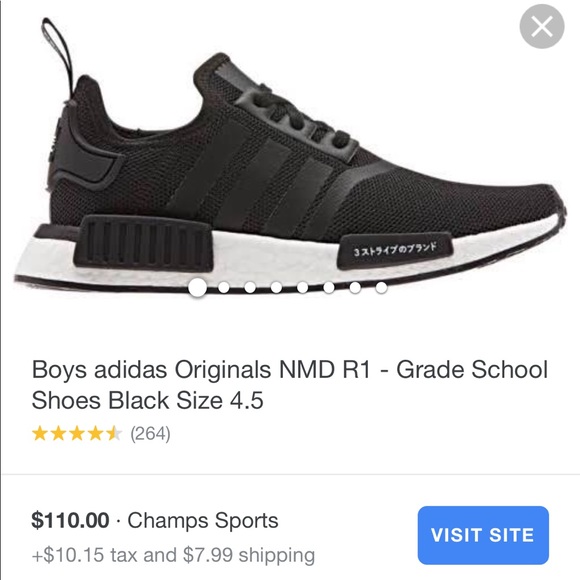Select the first carousel dot indicator
This screenshot has height=580, width=580.
tap(198, 287)
